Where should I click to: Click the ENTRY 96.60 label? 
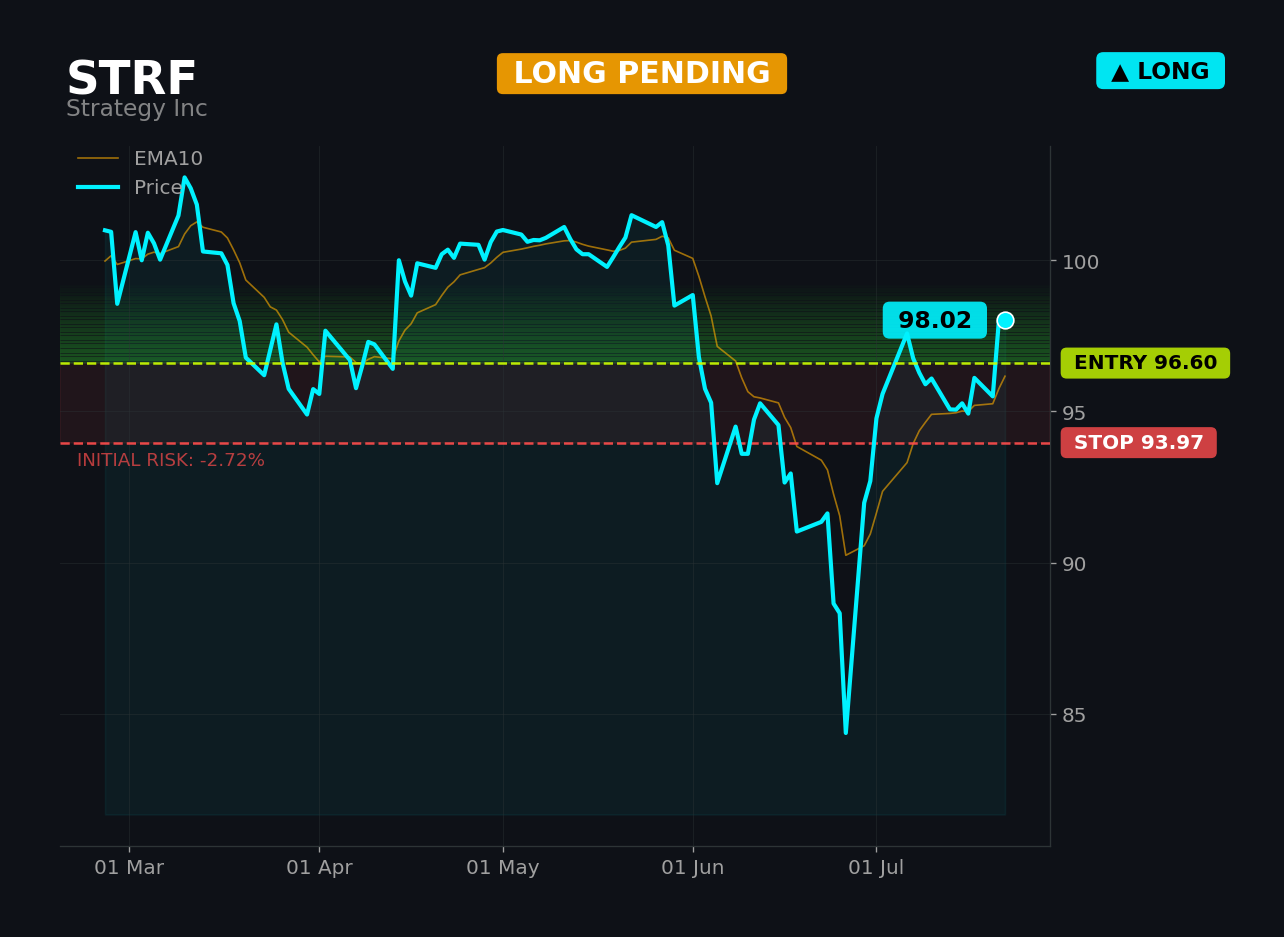point(1145,363)
